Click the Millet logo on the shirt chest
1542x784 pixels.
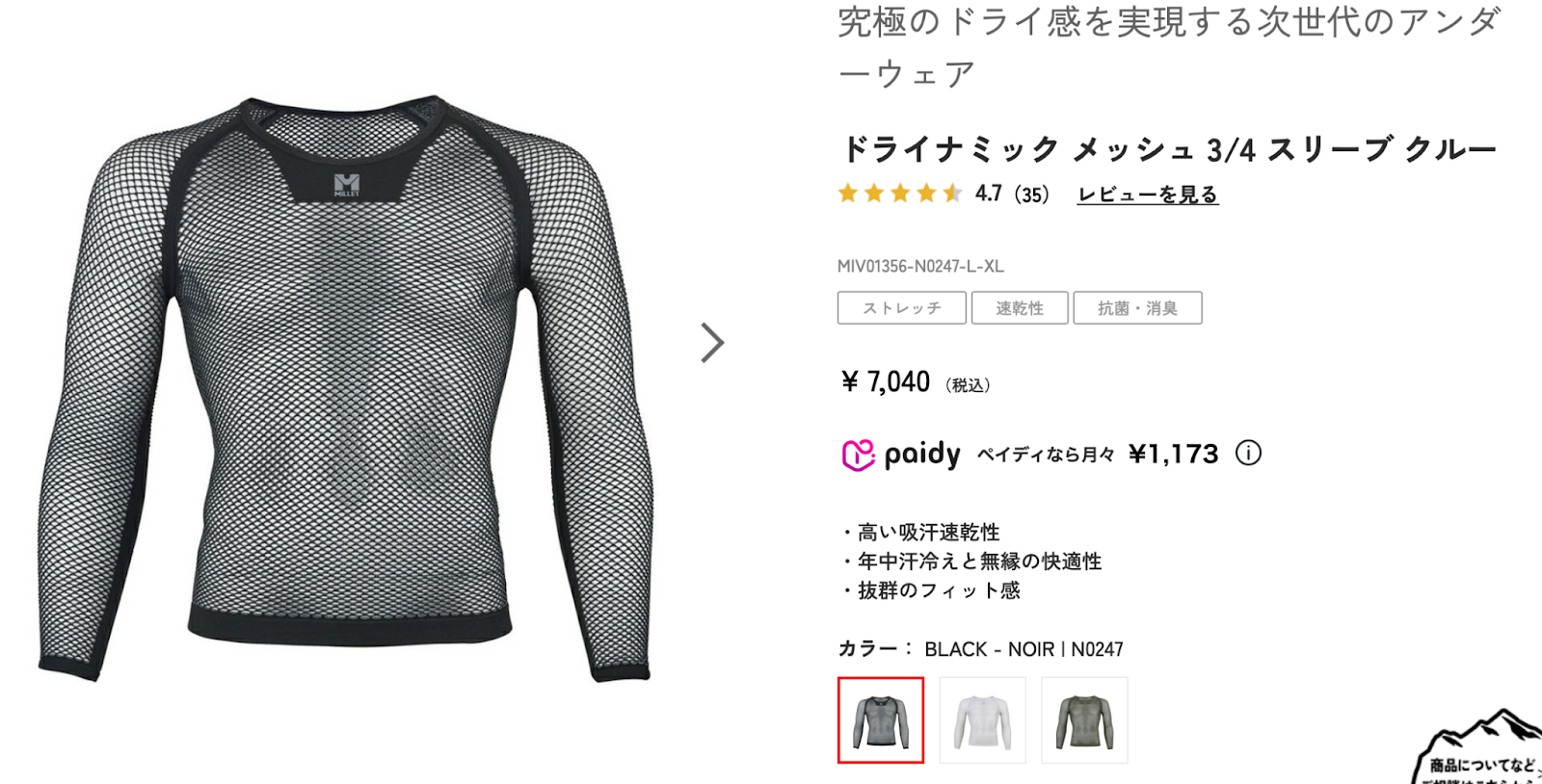(x=347, y=185)
